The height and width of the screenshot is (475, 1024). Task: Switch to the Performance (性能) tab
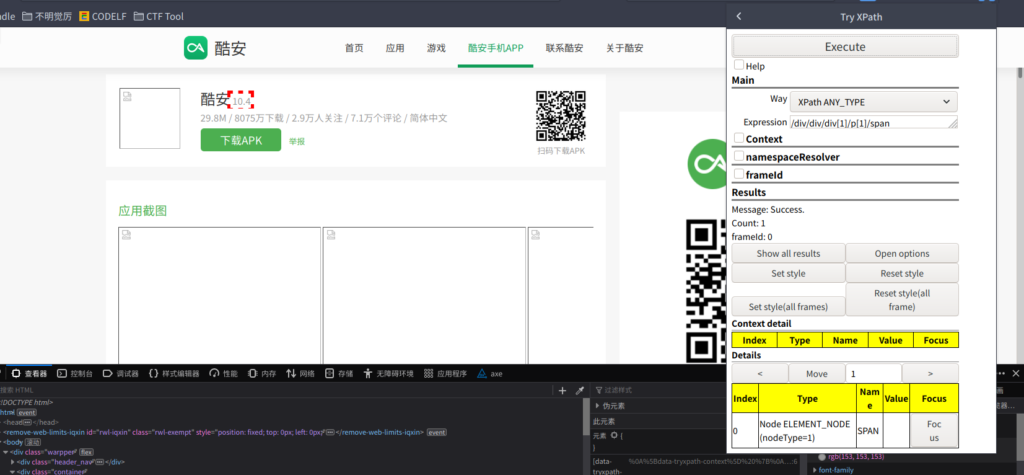click(223, 374)
